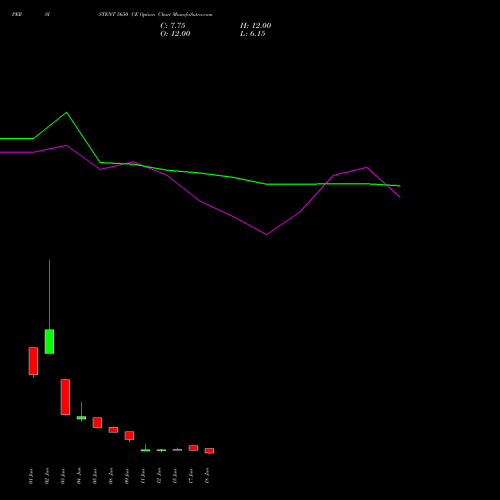Click the peak of the green indicator line

click(66, 112)
